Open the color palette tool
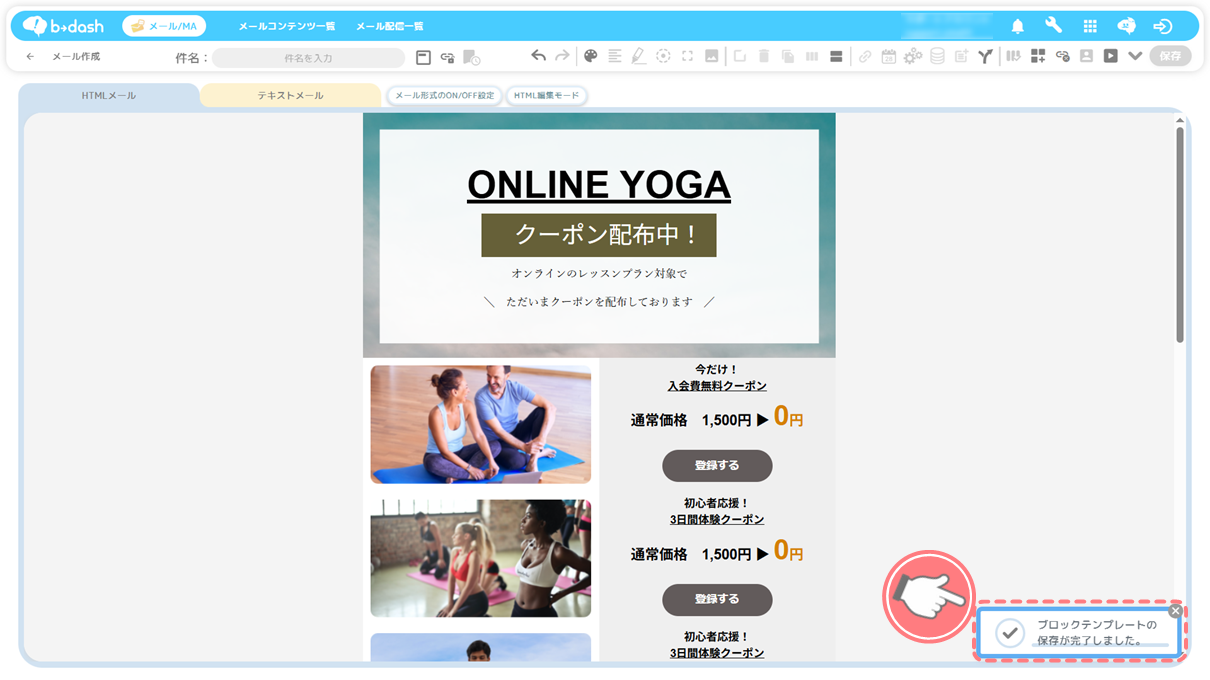 click(591, 56)
